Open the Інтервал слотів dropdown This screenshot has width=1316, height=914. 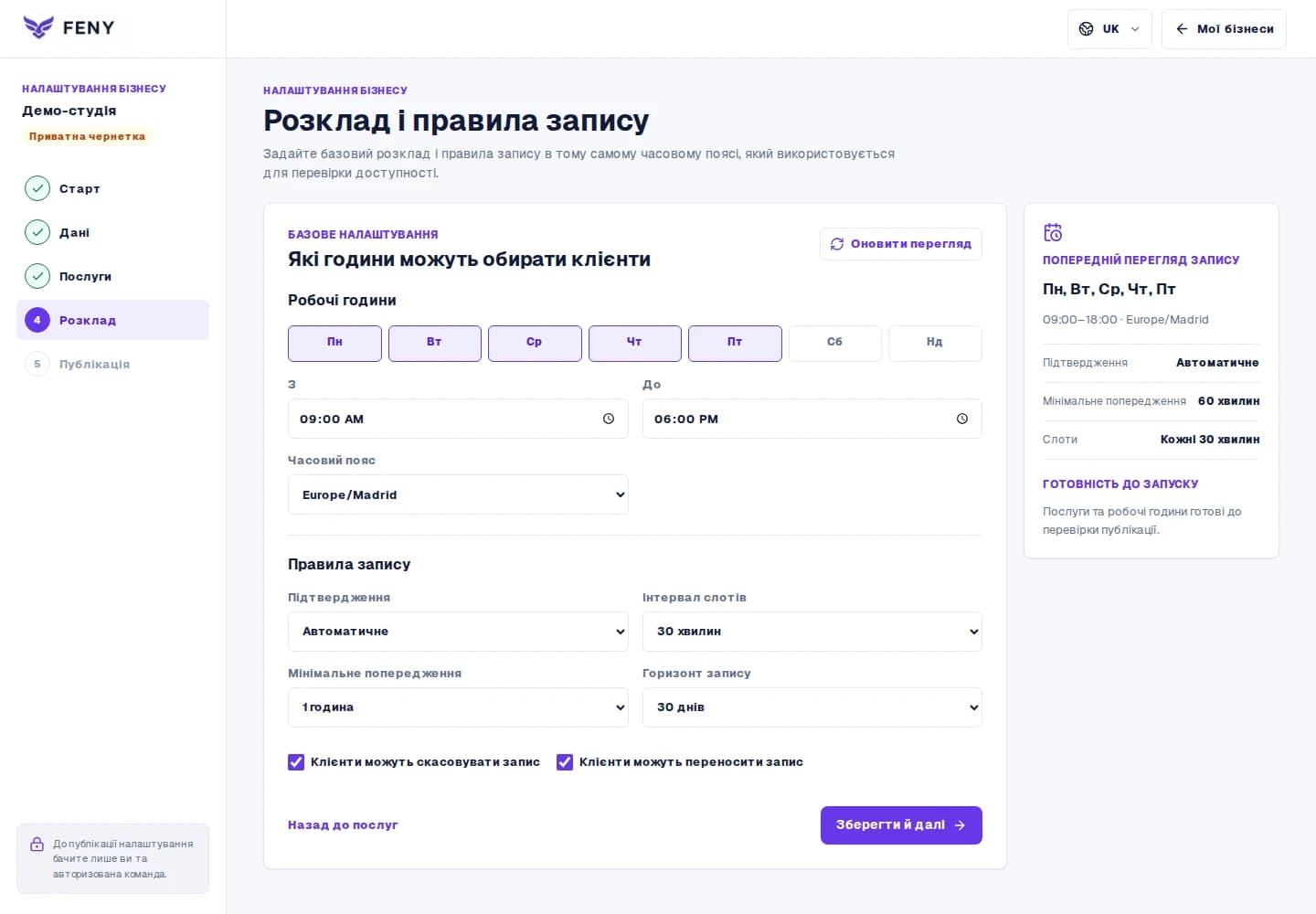[x=812, y=632]
